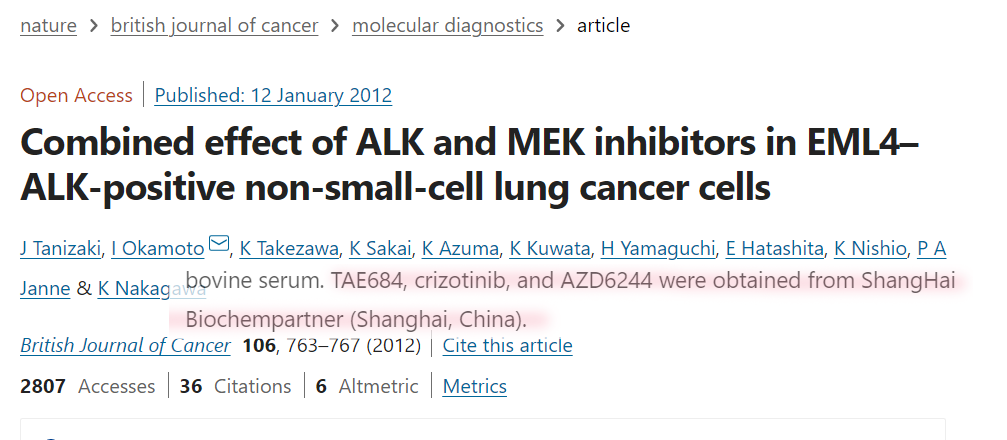Open author K Takezawa

pyautogui.click(x=289, y=249)
